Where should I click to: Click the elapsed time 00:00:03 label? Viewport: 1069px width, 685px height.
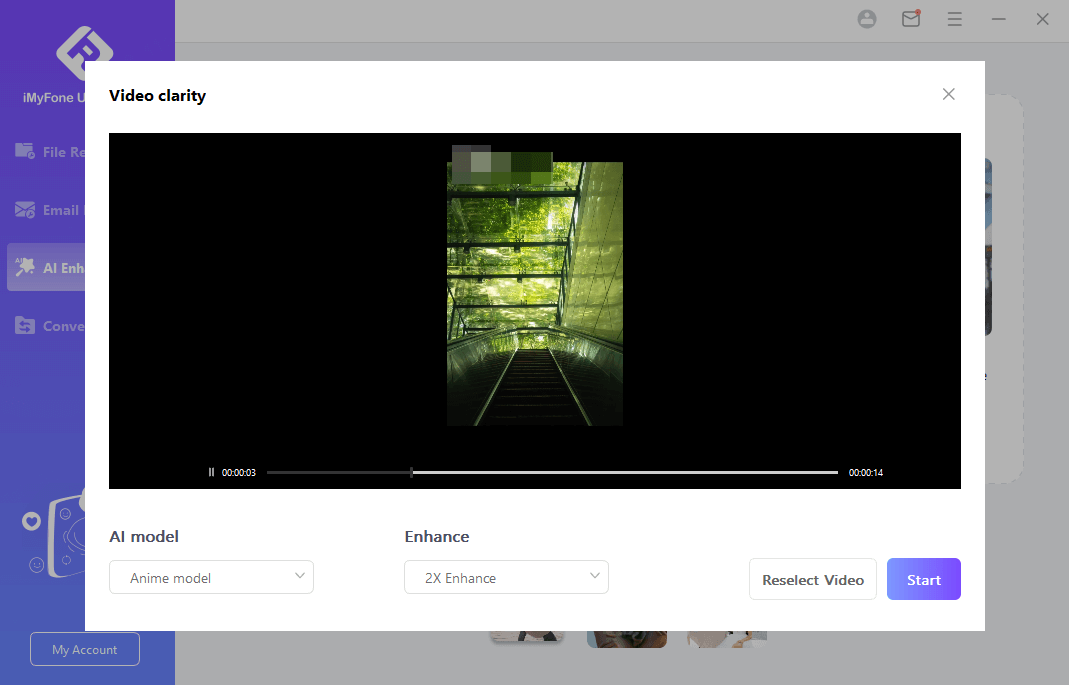(239, 472)
